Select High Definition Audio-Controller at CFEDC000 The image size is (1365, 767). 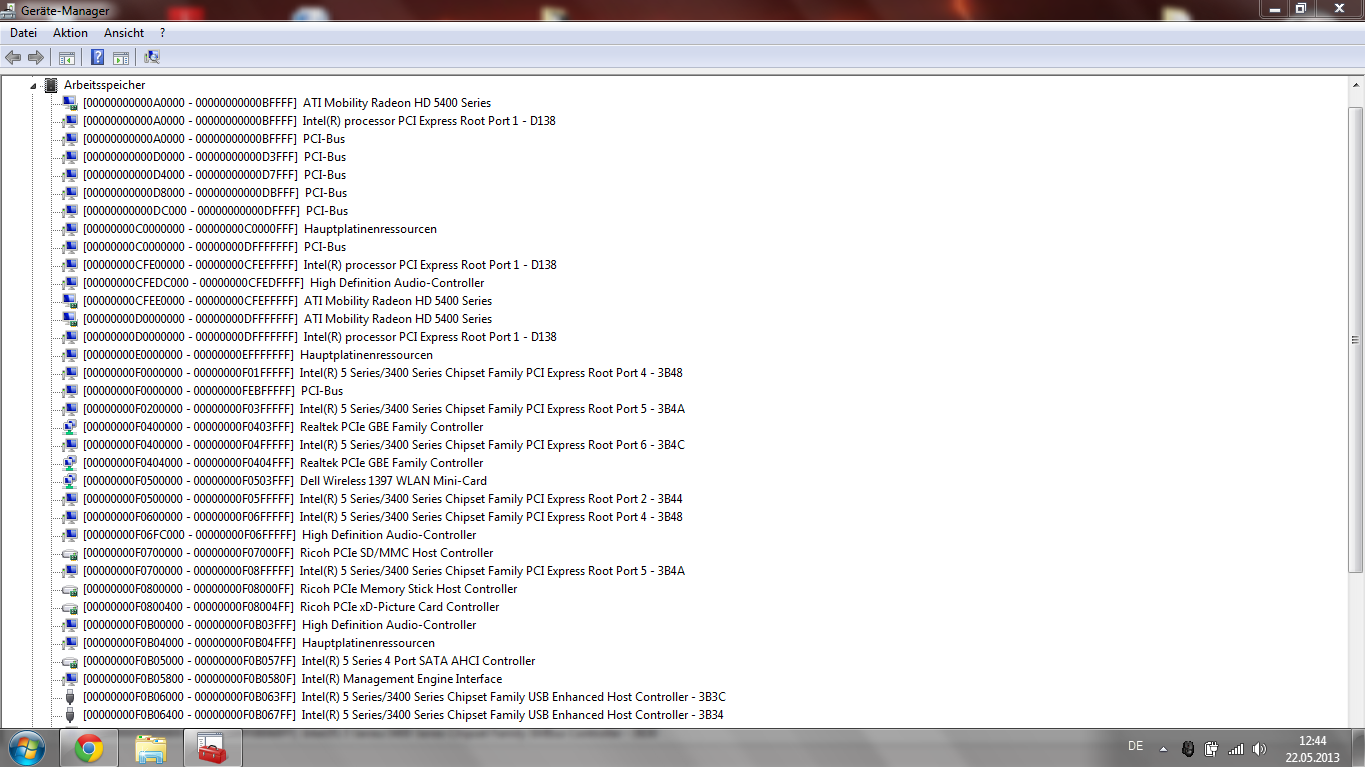284,283
